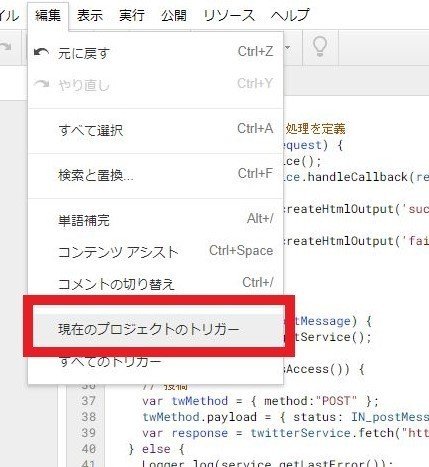Choose コメントの切り替え menu entry

pos(156,284)
